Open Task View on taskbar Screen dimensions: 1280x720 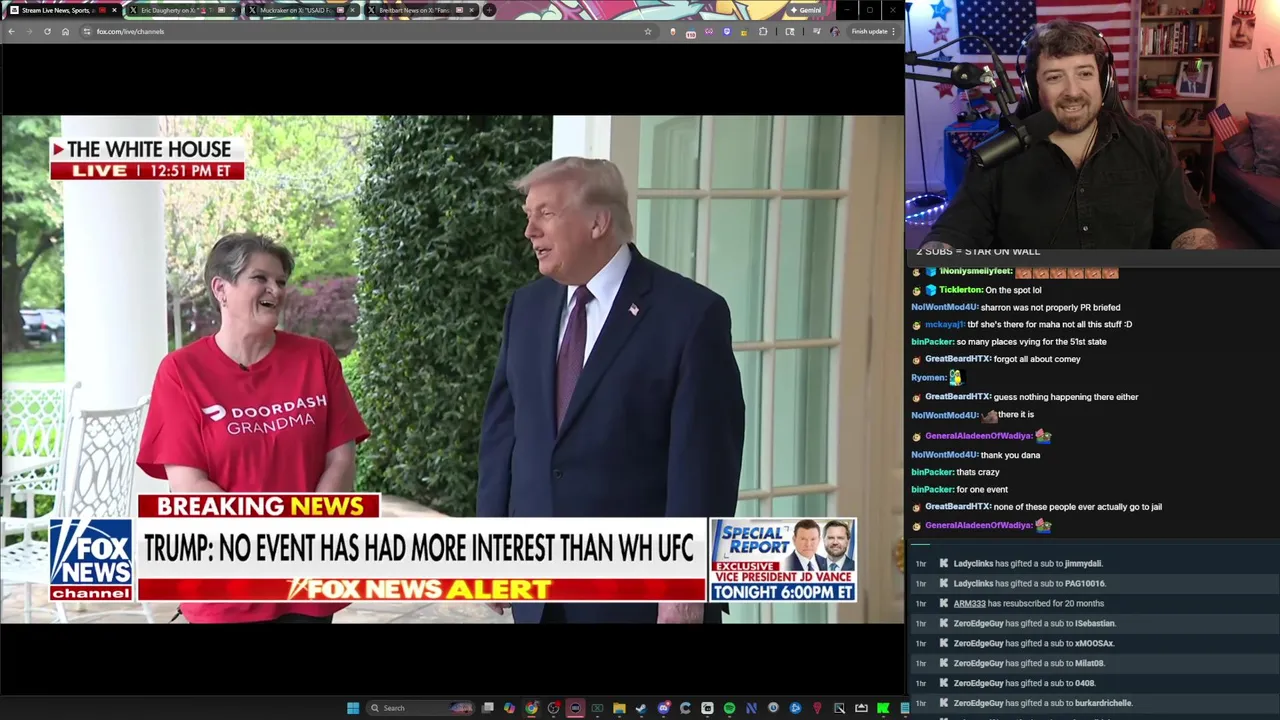coord(487,708)
